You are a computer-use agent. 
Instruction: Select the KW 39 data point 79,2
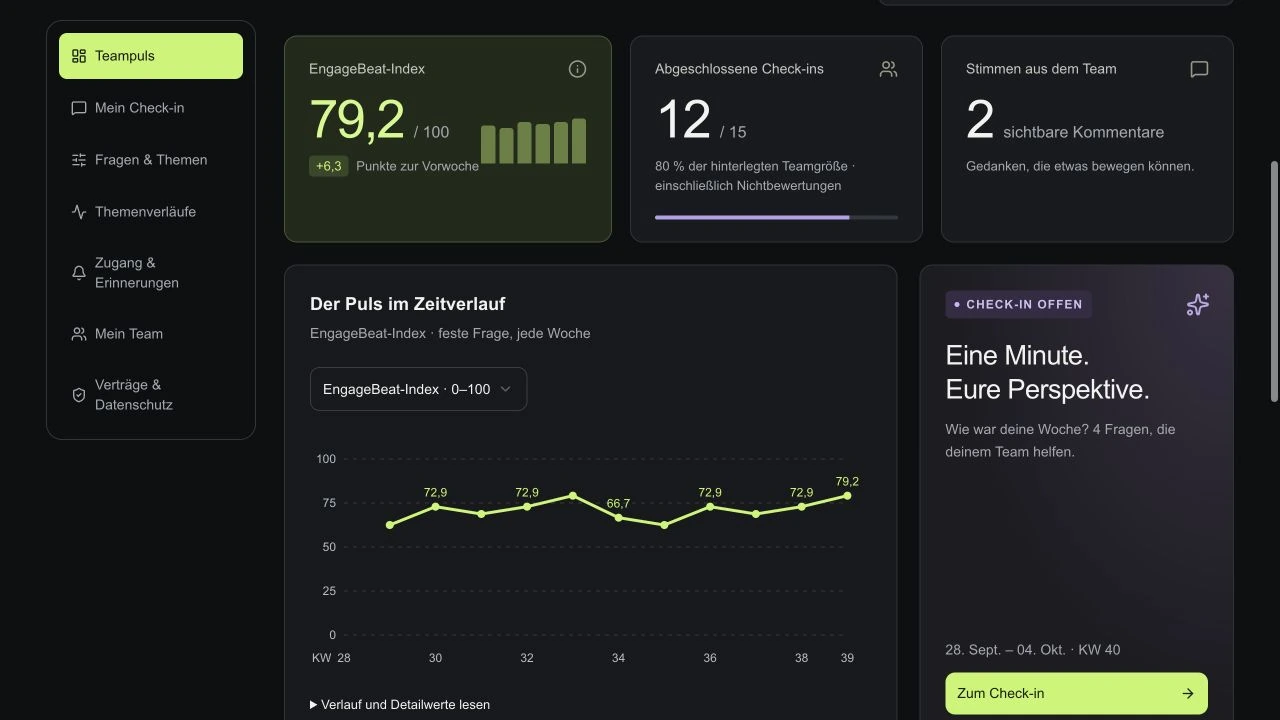point(847,496)
